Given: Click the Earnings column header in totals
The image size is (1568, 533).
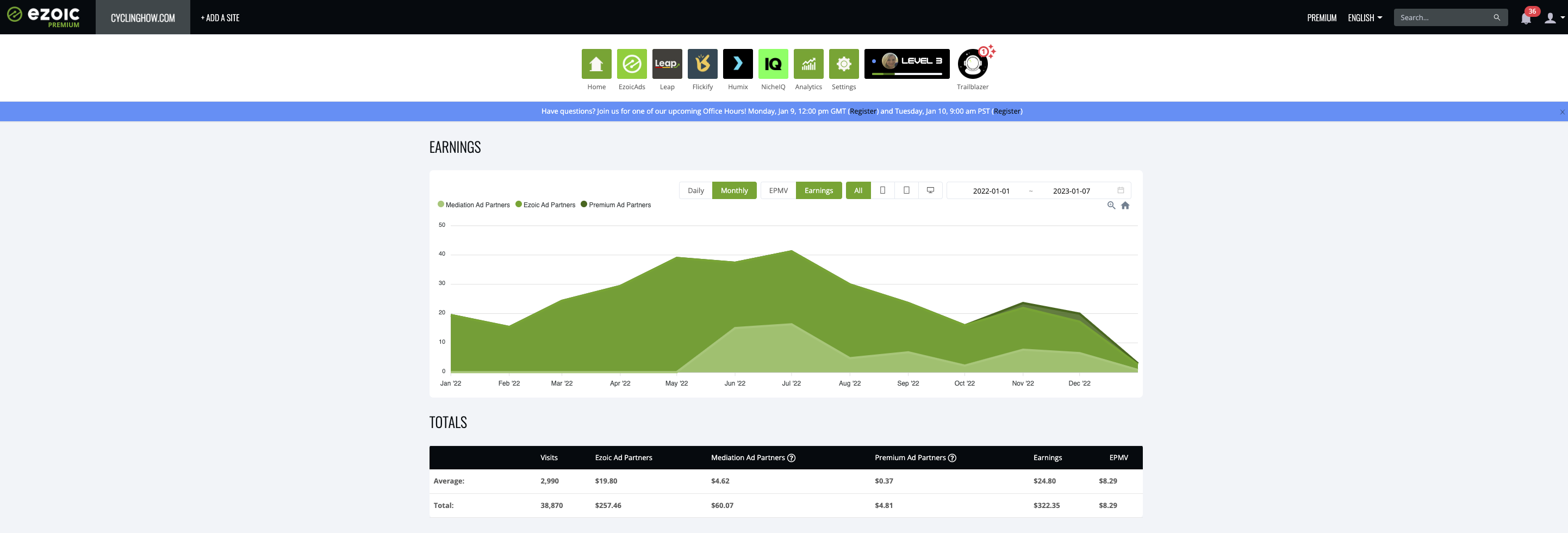Looking at the screenshot, I should tap(1047, 457).
